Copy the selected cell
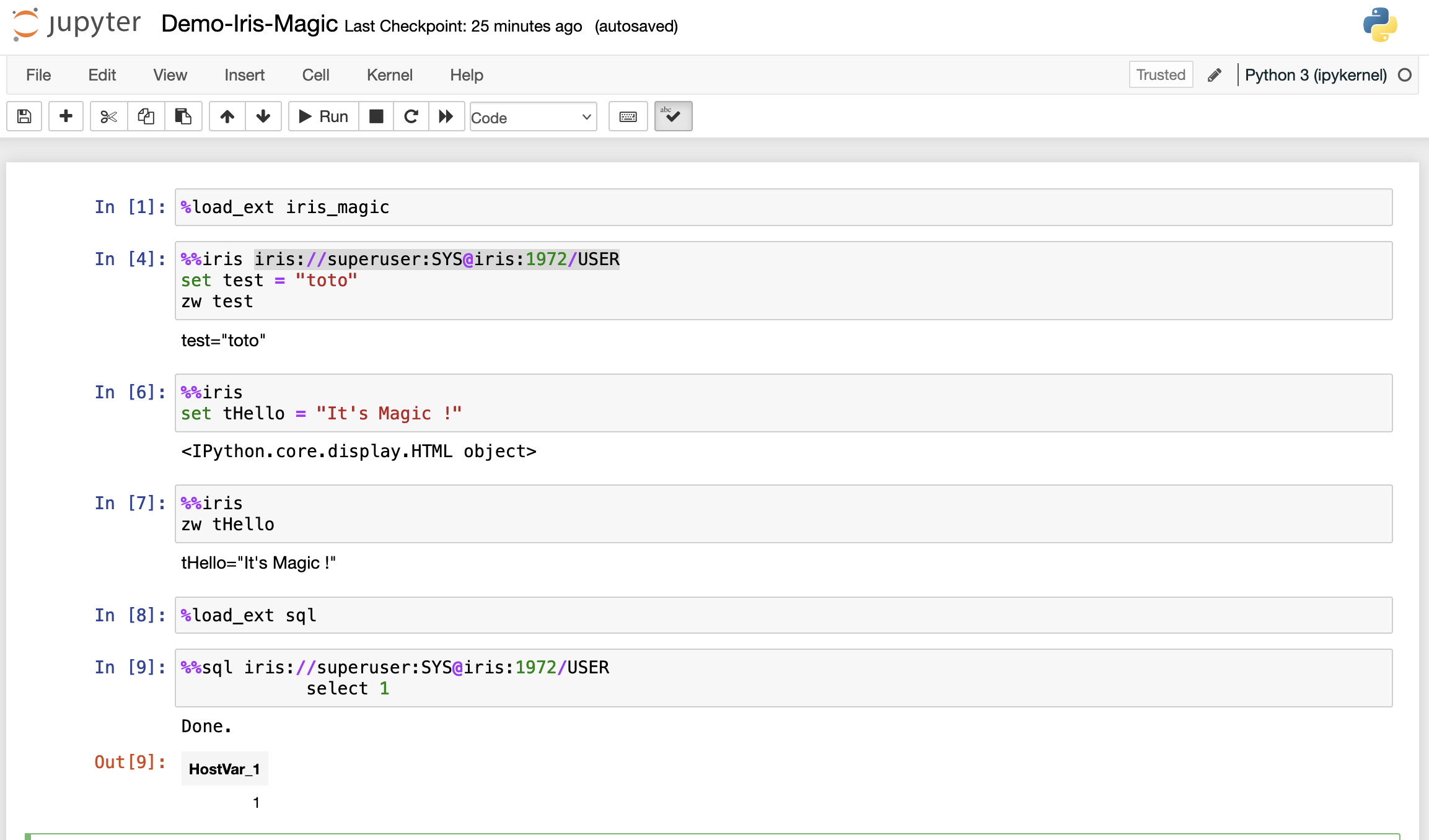1429x840 pixels. point(146,116)
